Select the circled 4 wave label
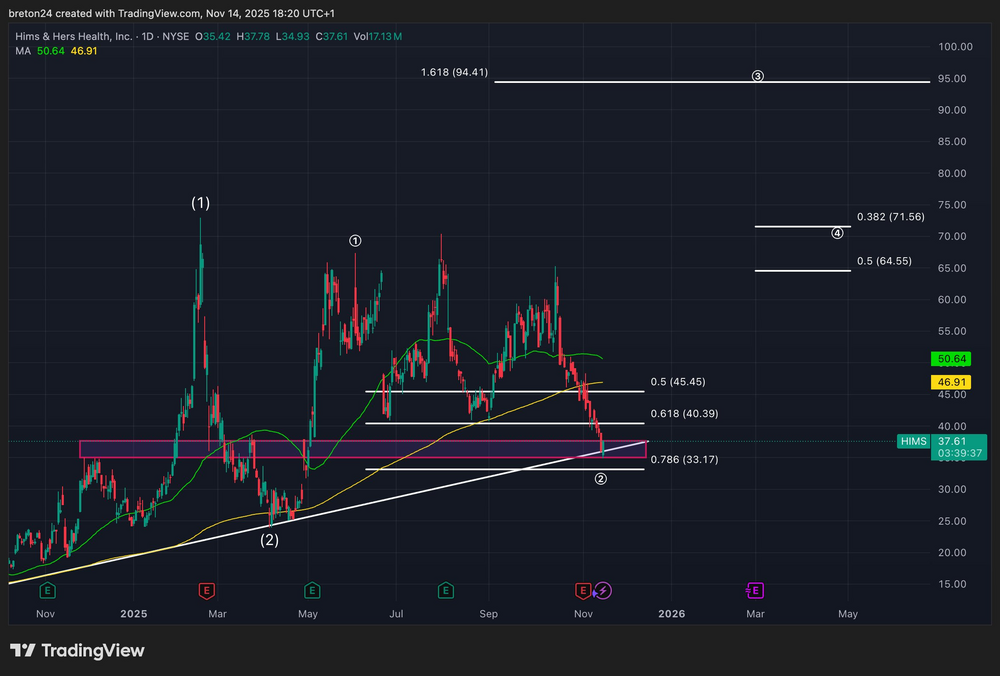 (837, 233)
